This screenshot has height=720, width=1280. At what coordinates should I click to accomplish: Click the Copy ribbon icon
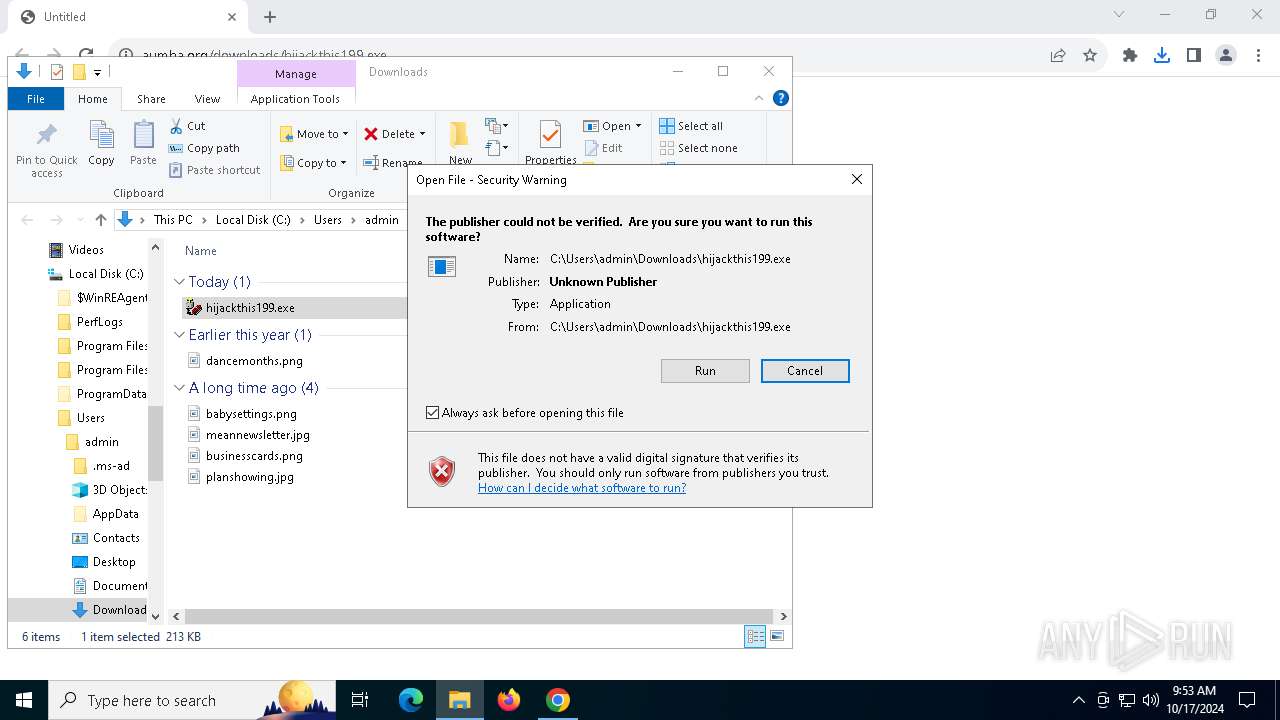pos(101,143)
